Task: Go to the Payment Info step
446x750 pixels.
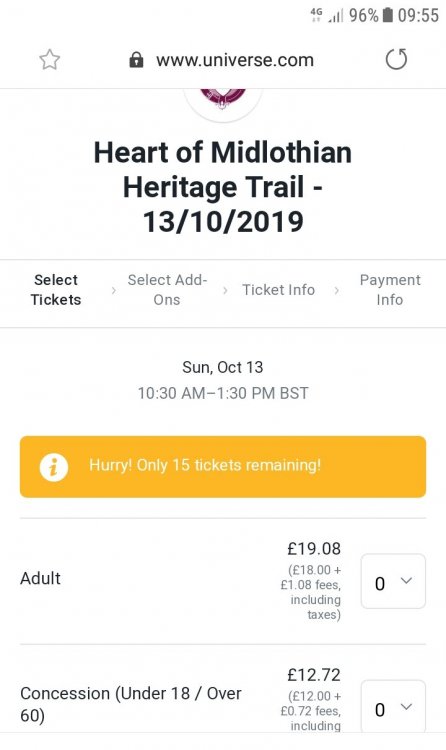Action: coord(390,290)
